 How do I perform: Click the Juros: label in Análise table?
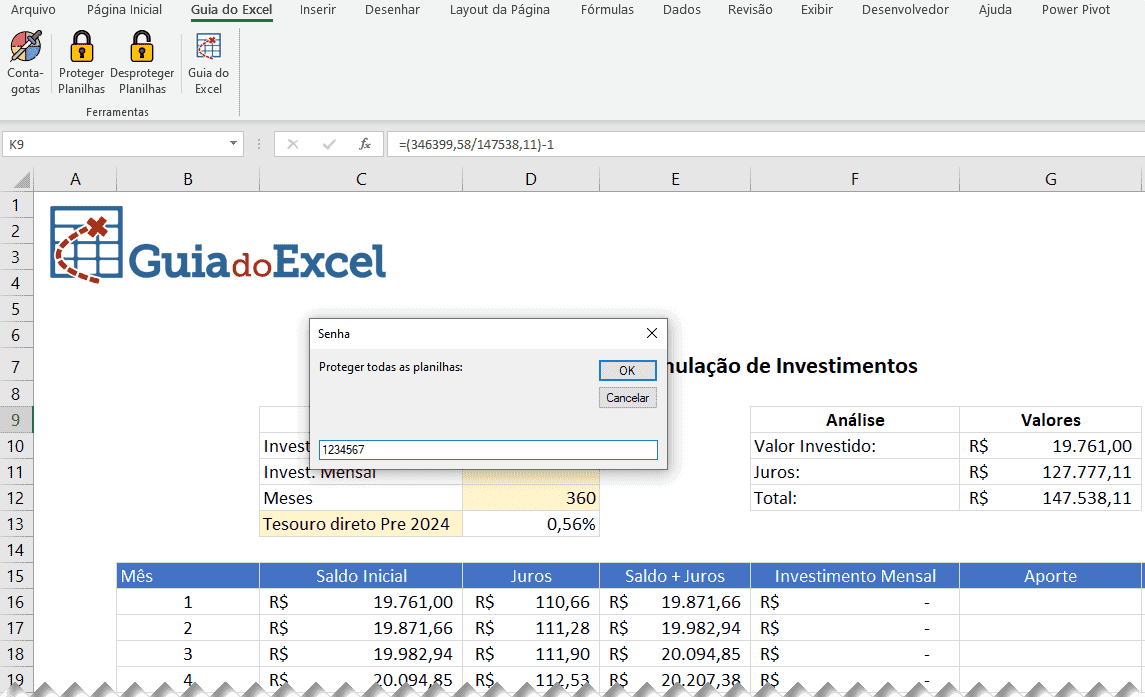click(x=854, y=472)
